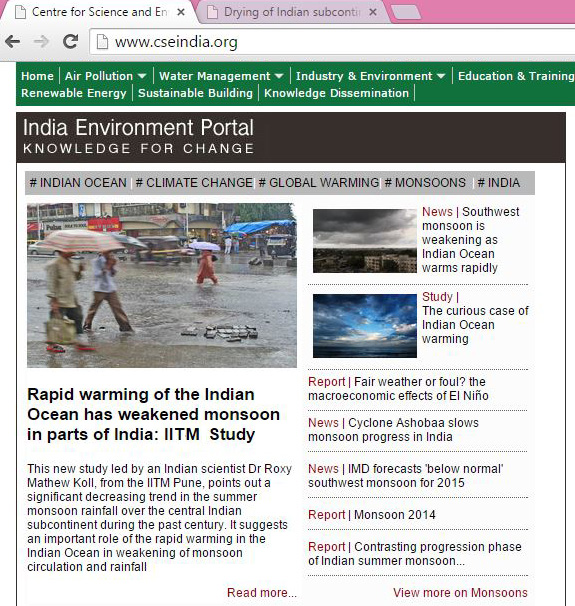Click the browser forward arrow
Image resolution: width=575 pixels, height=606 pixels.
[x=41, y=41]
